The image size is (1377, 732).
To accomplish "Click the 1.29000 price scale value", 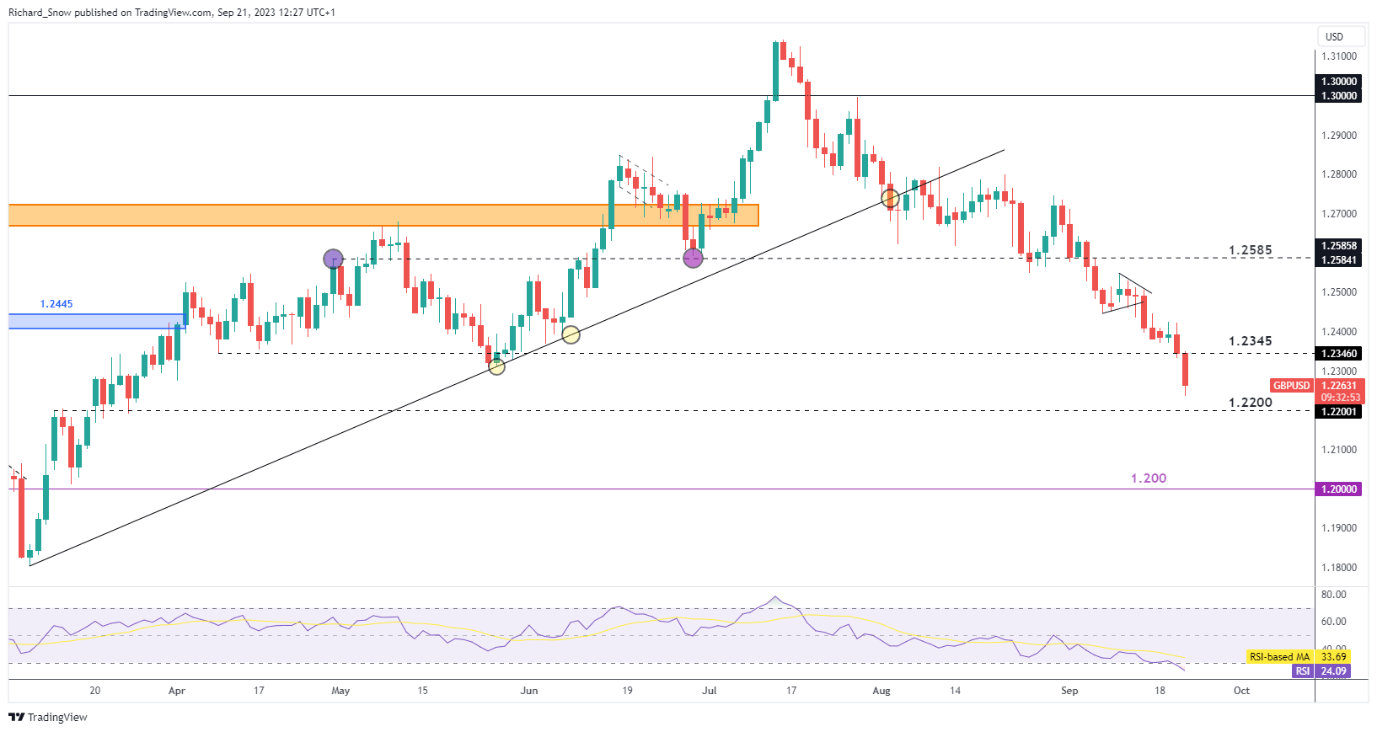I will [x=1339, y=135].
